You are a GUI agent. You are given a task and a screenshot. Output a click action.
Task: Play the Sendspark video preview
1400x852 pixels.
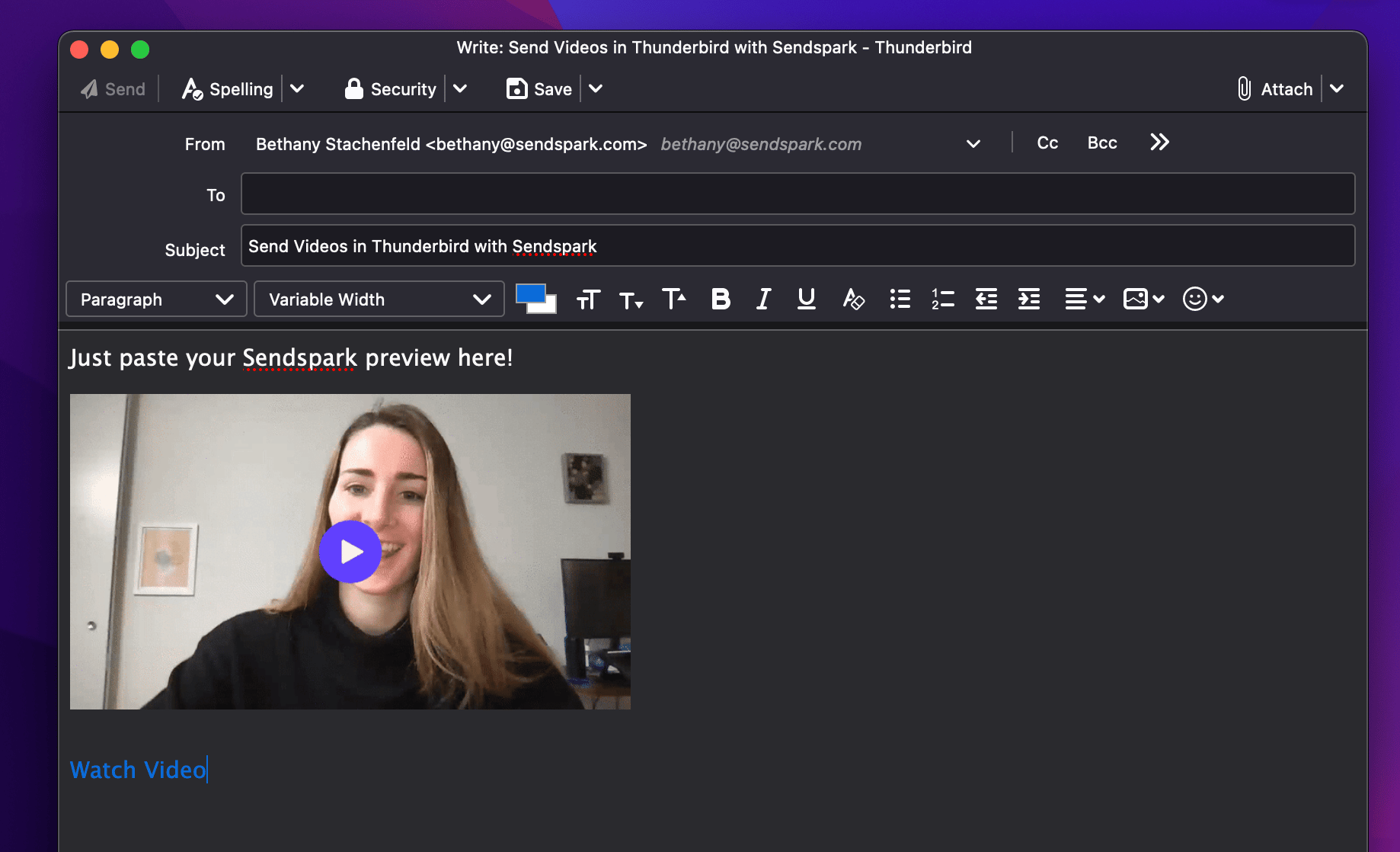click(x=350, y=552)
